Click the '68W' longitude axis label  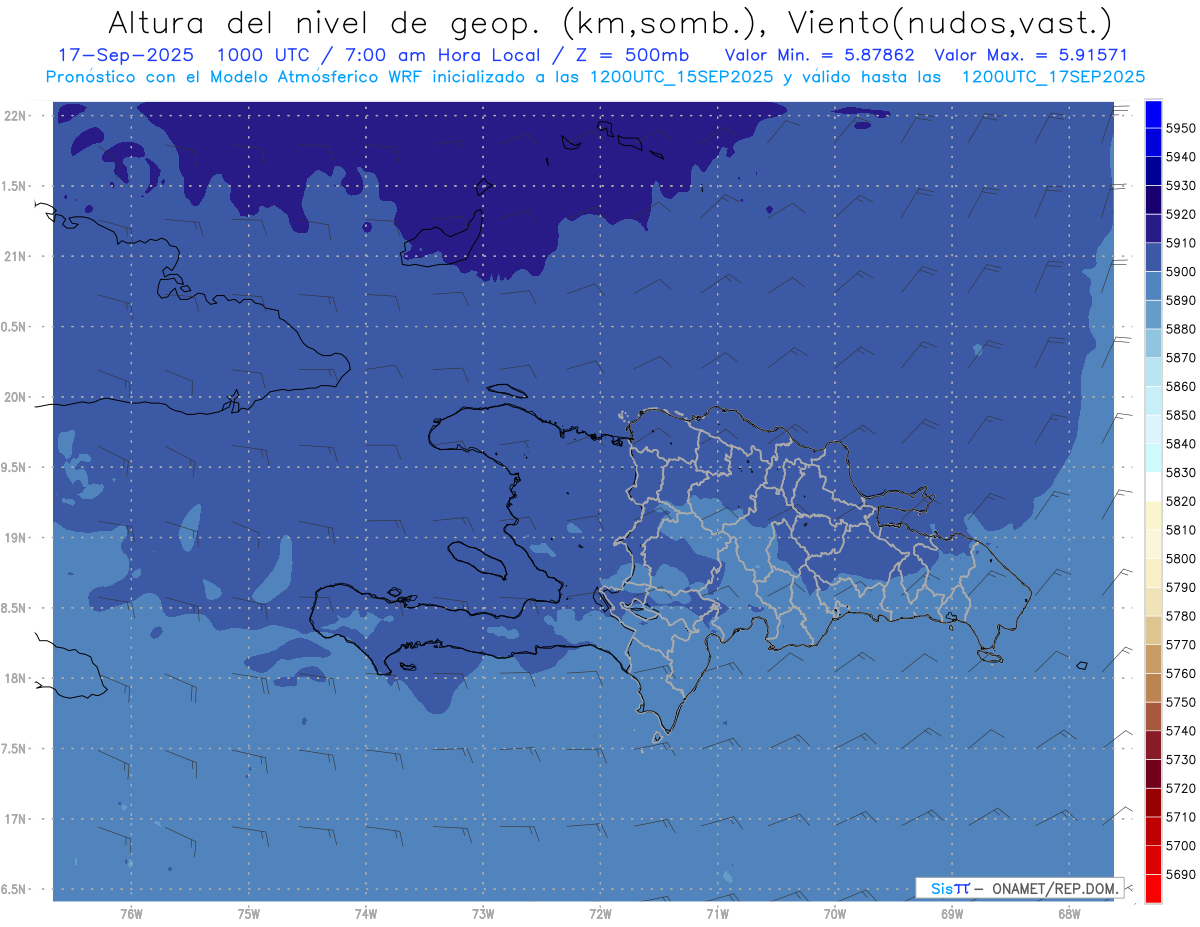(1068, 914)
